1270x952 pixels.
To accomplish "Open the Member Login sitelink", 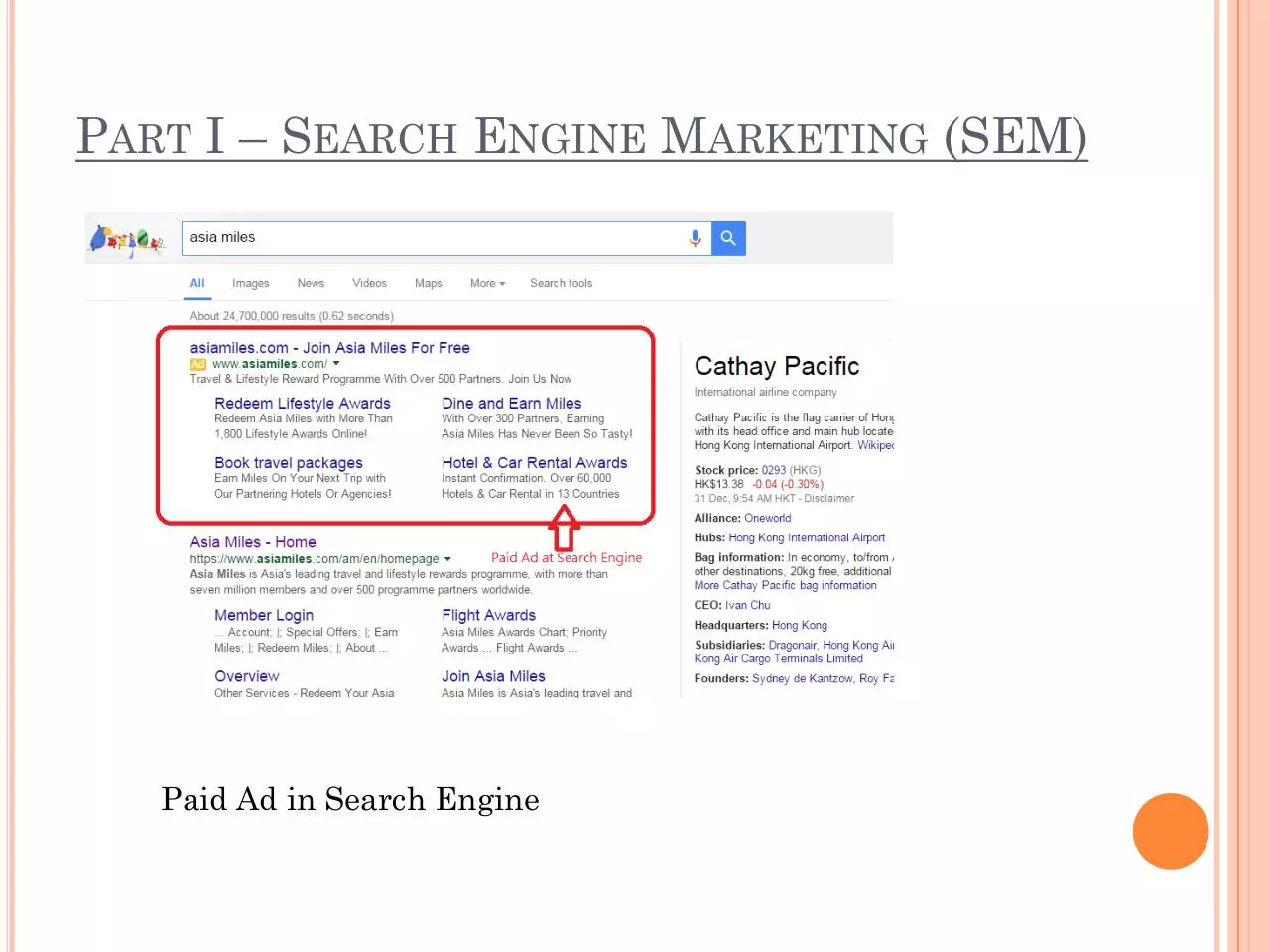I will tap(264, 616).
